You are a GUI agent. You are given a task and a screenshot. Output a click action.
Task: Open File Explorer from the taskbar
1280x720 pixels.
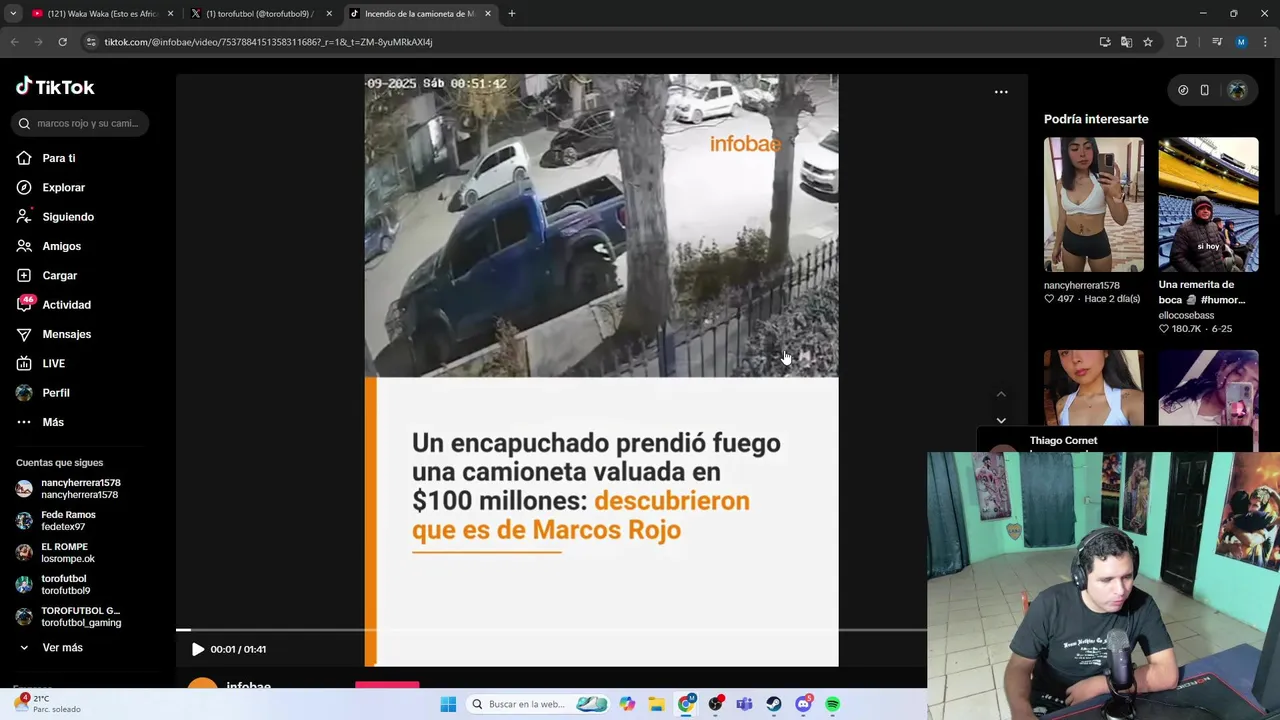click(656, 704)
